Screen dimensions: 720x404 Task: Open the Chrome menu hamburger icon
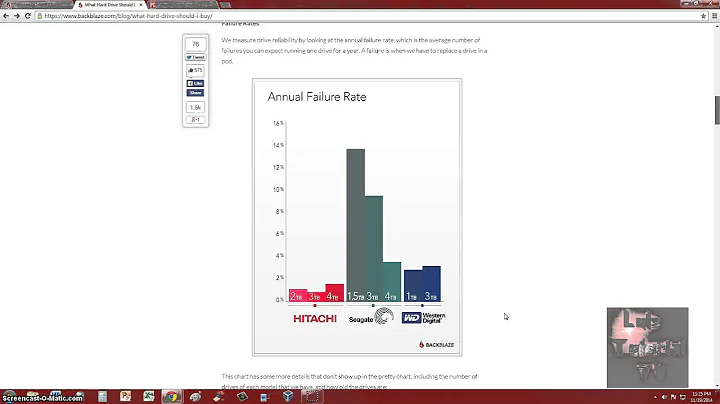[x=714, y=16]
